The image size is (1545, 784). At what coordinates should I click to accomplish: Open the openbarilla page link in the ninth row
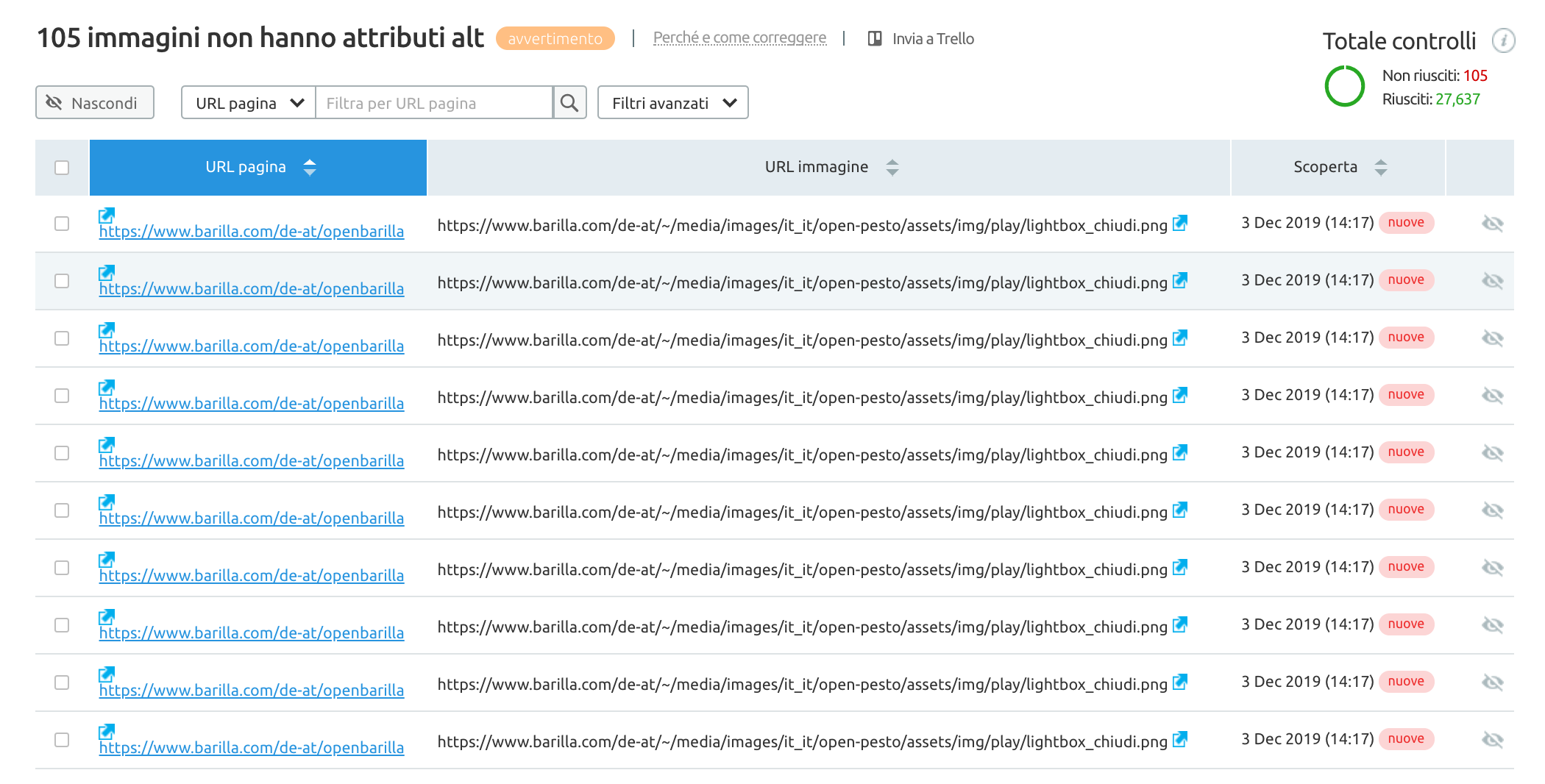(252, 690)
